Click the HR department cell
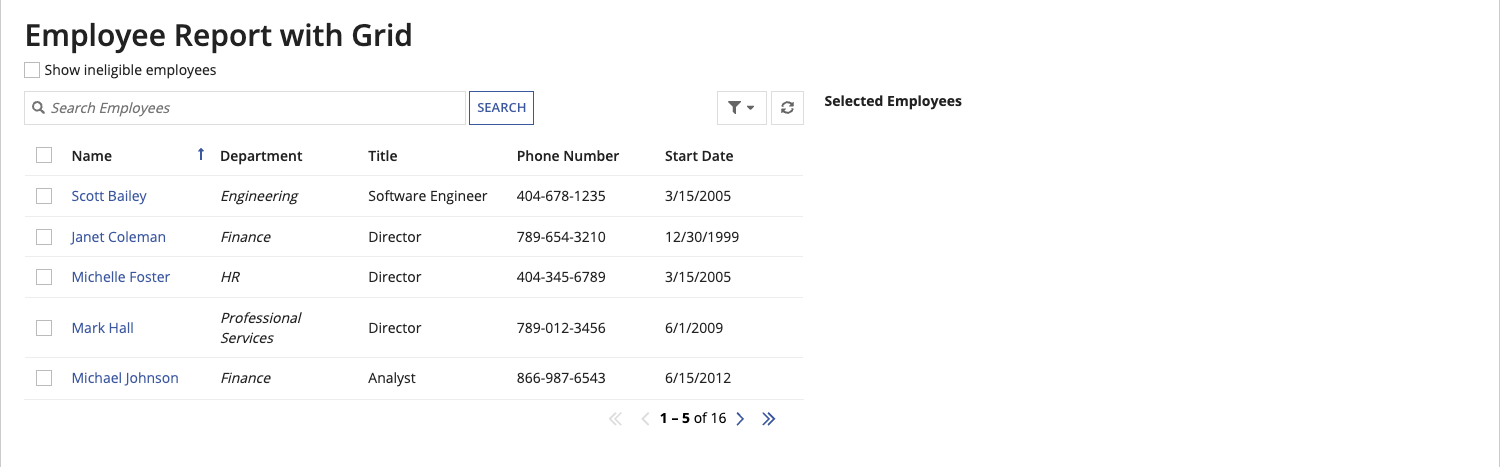The image size is (1500, 467). [x=230, y=277]
